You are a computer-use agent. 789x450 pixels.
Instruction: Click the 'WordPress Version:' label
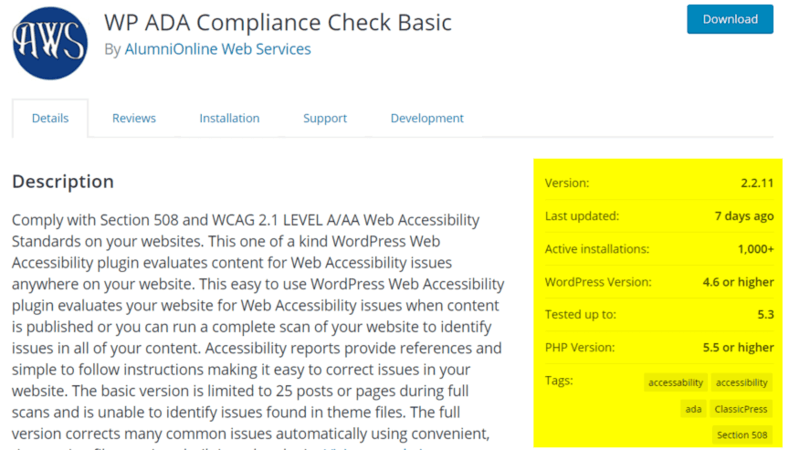point(598,282)
